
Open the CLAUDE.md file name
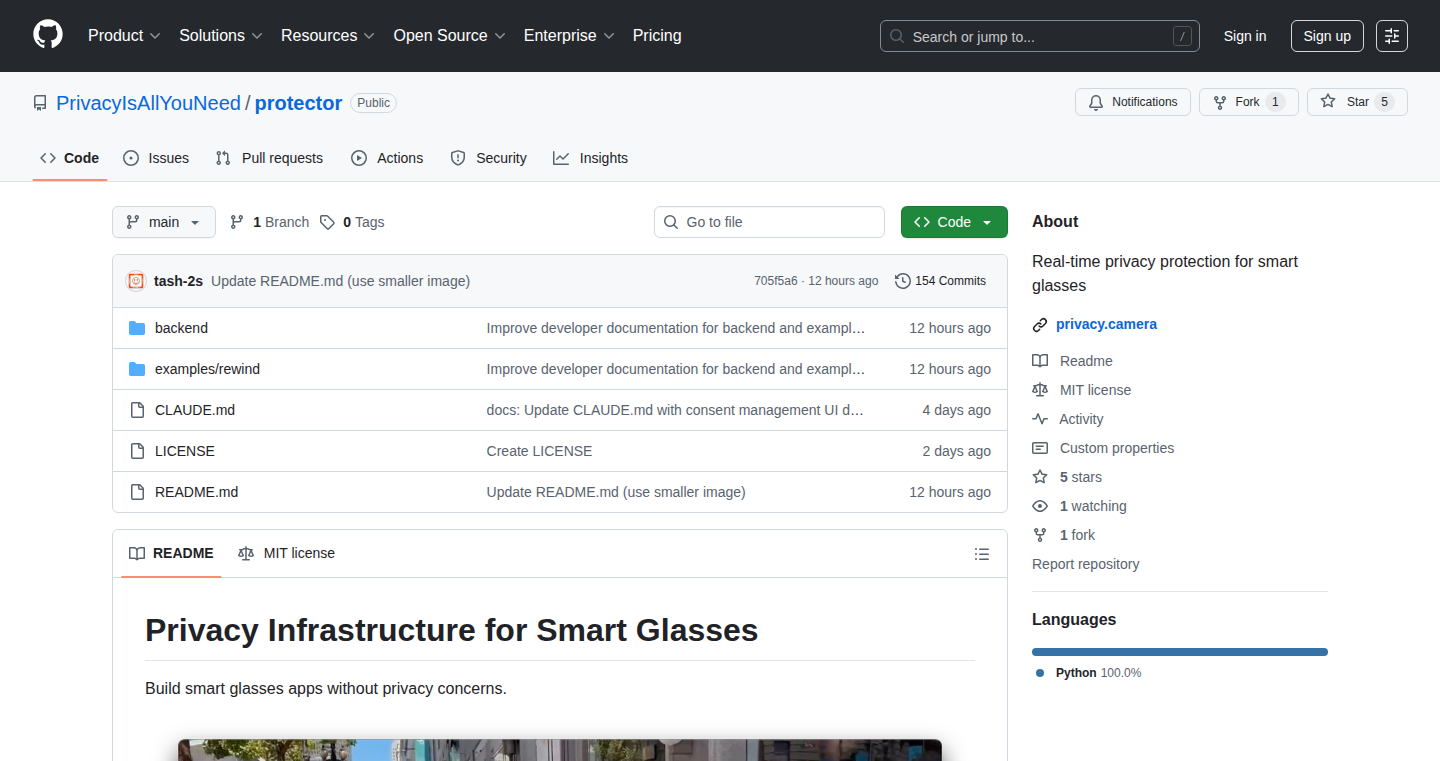coord(195,410)
